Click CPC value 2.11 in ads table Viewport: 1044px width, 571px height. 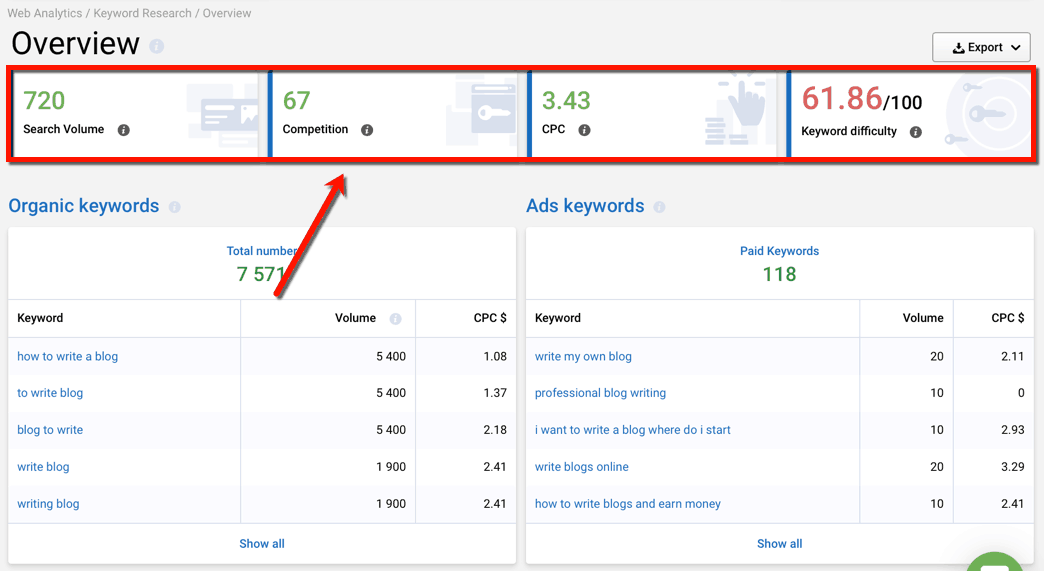tap(1013, 356)
